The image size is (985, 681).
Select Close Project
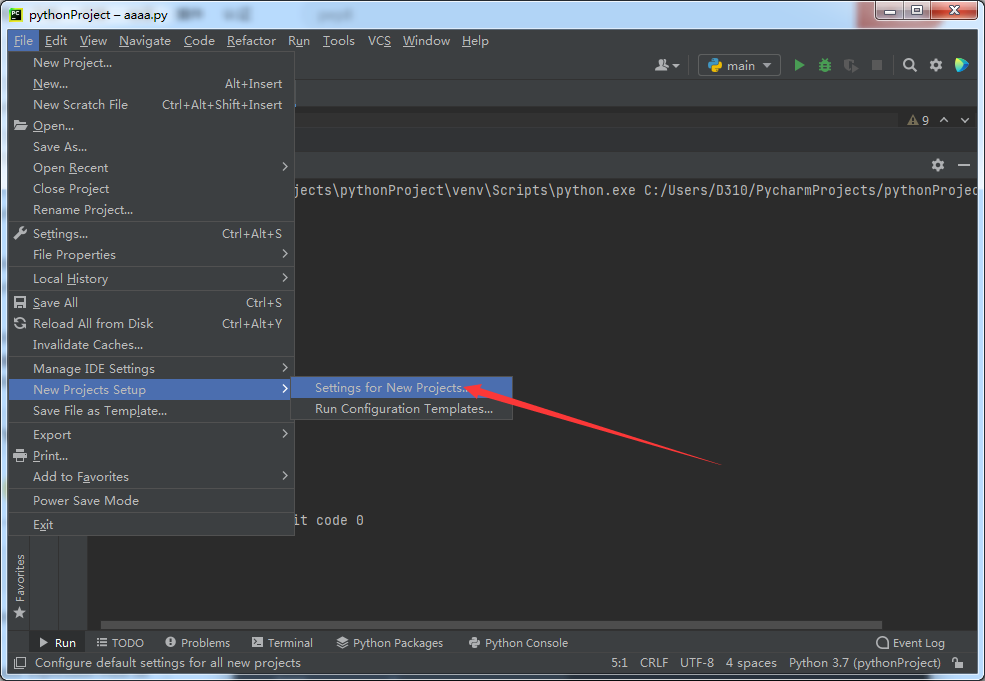[151, 188]
